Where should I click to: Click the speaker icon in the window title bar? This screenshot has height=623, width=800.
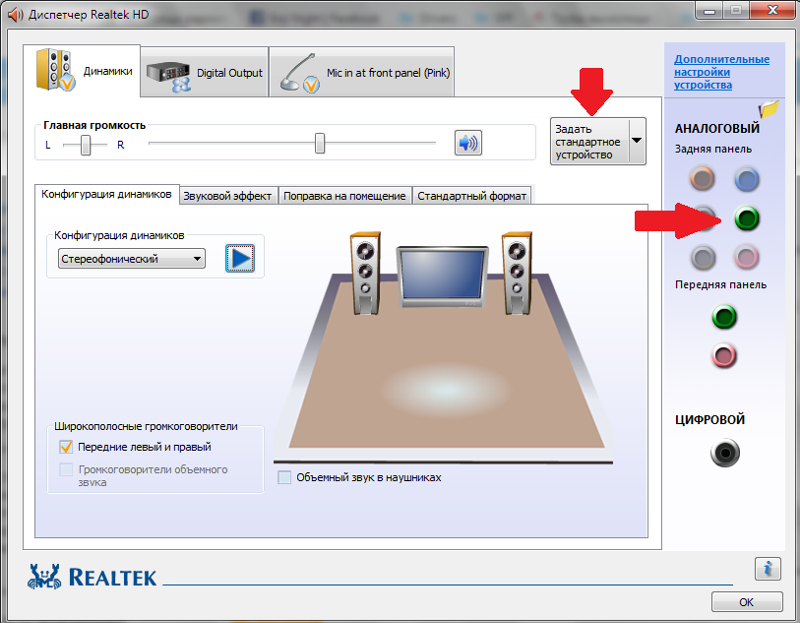(x=16, y=14)
